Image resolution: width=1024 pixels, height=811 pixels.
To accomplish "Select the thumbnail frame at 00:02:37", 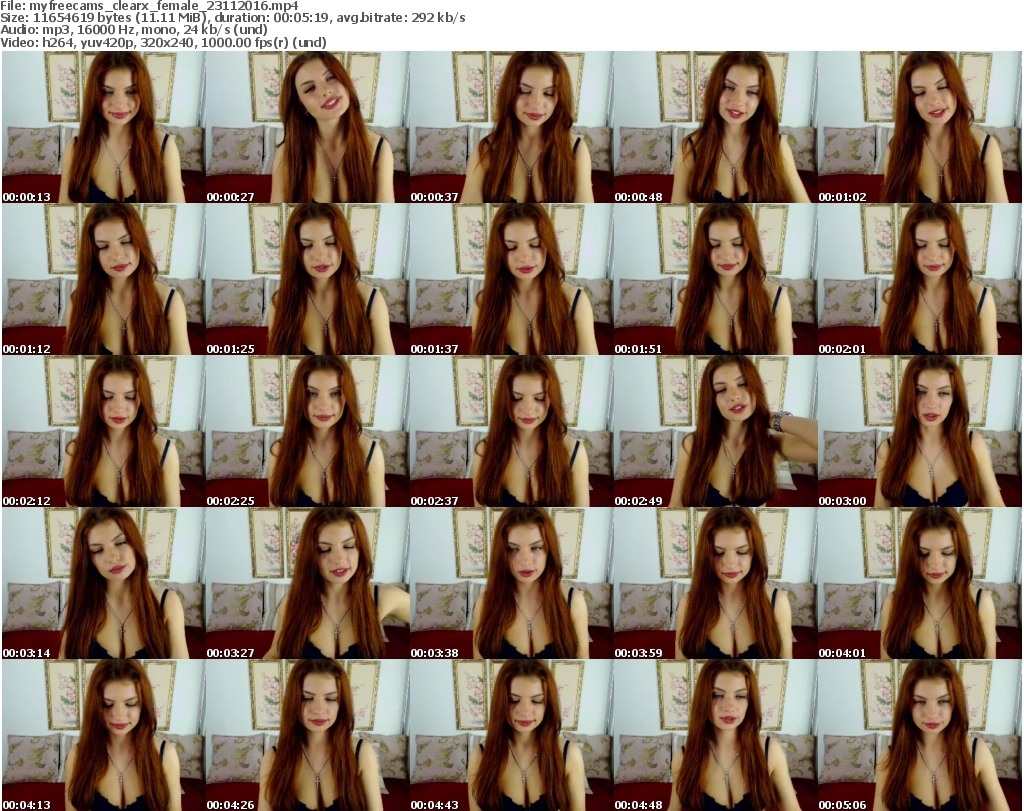I will 511,431.
